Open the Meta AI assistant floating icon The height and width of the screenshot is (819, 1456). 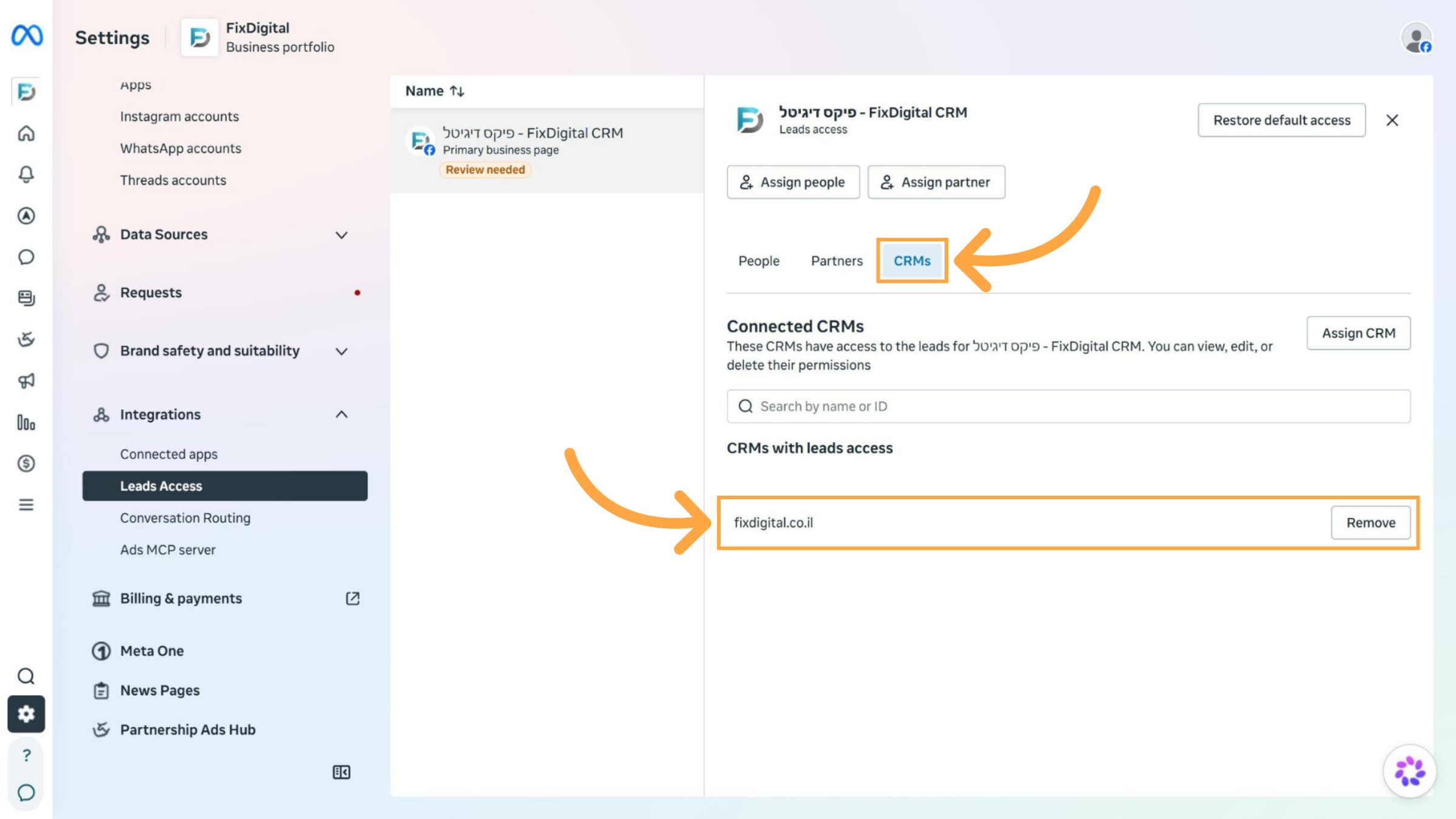point(1410,772)
